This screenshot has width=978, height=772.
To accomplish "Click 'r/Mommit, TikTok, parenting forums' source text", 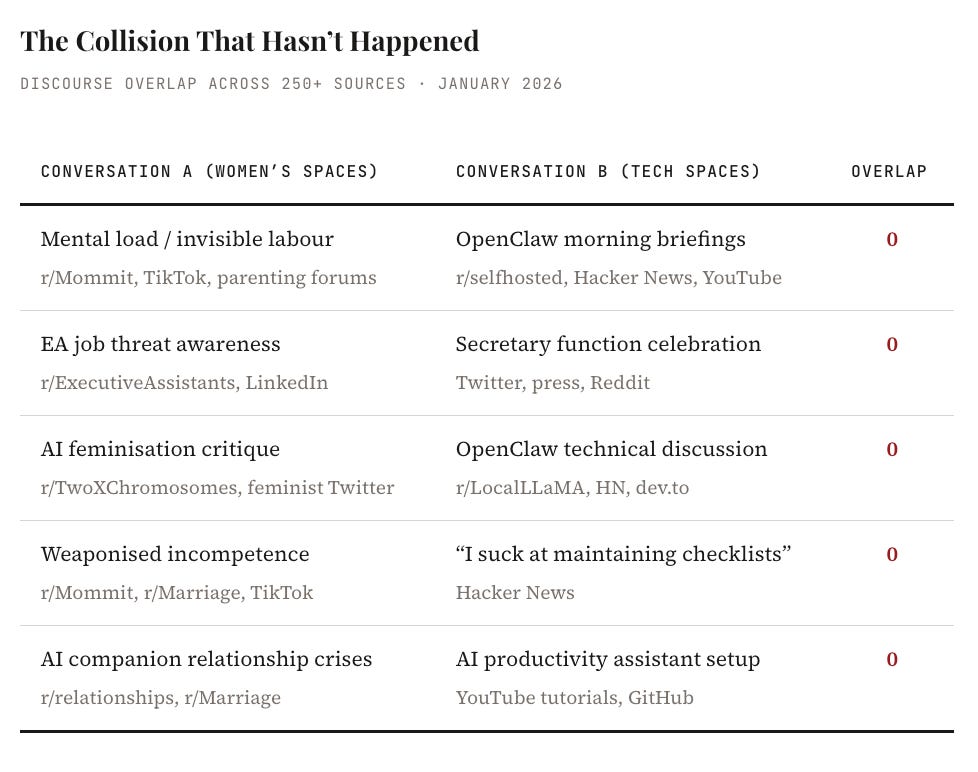I will pos(208,277).
